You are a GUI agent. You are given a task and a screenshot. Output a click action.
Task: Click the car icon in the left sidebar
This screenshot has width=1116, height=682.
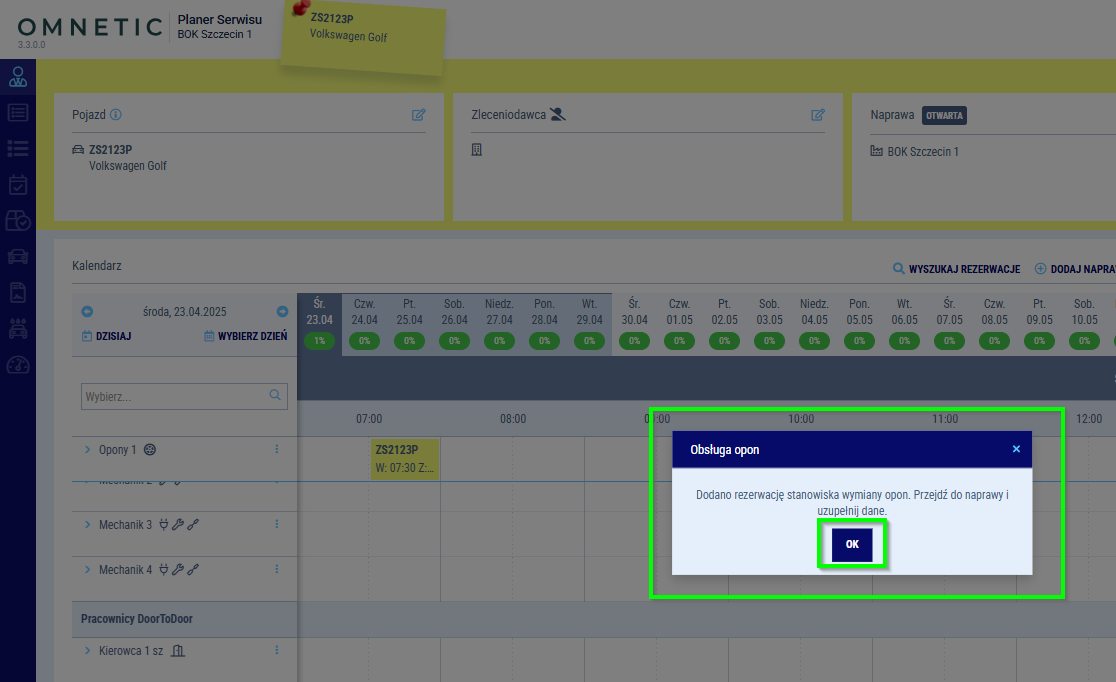tap(18, 256)
